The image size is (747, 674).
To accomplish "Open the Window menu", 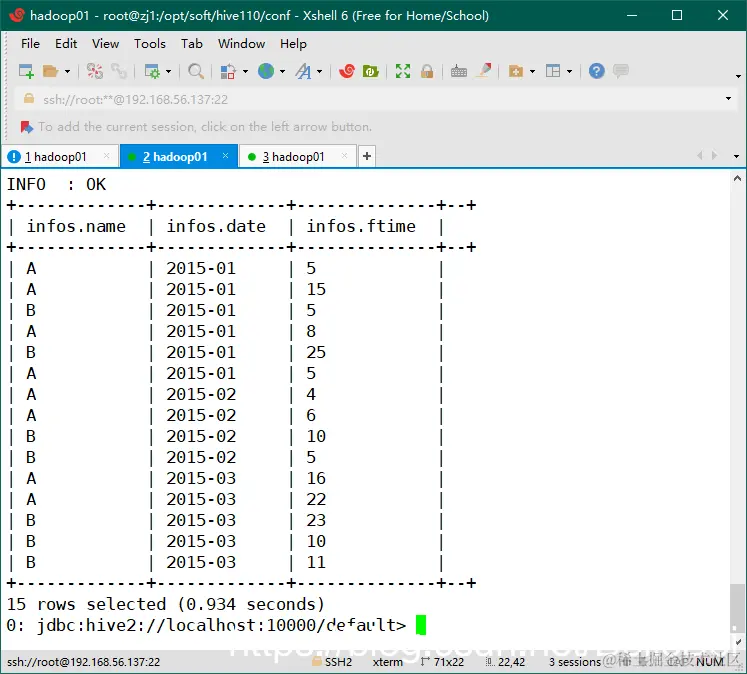I will [x=242, y=44].
